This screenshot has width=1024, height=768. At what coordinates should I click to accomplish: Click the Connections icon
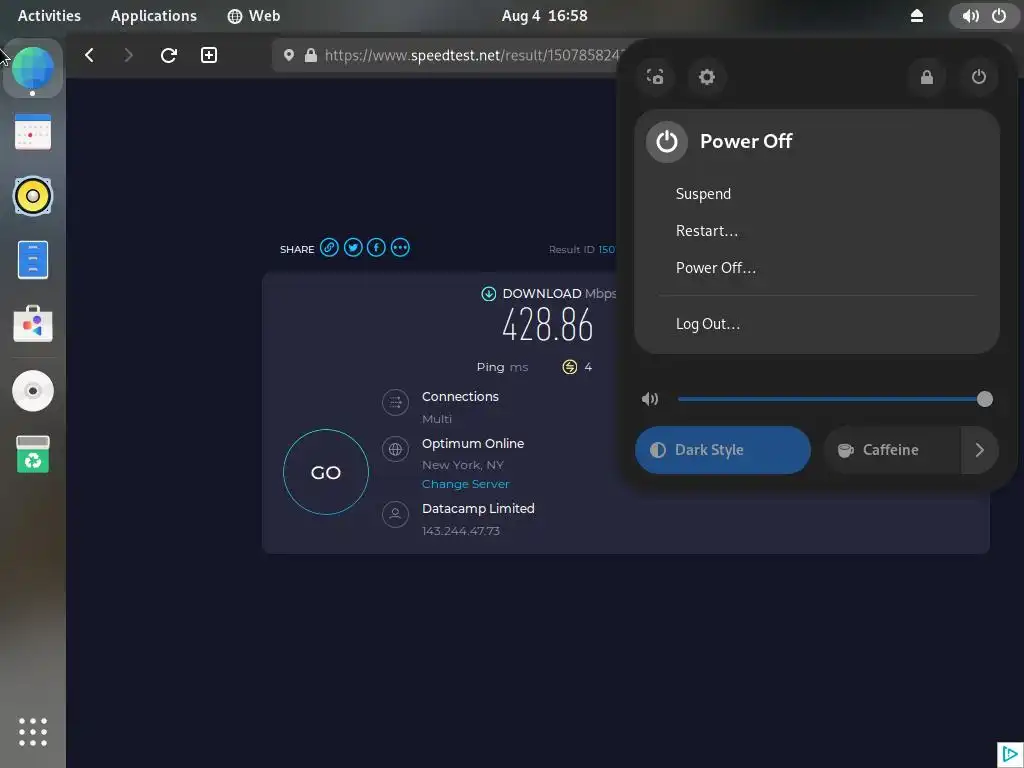[395, 402]
